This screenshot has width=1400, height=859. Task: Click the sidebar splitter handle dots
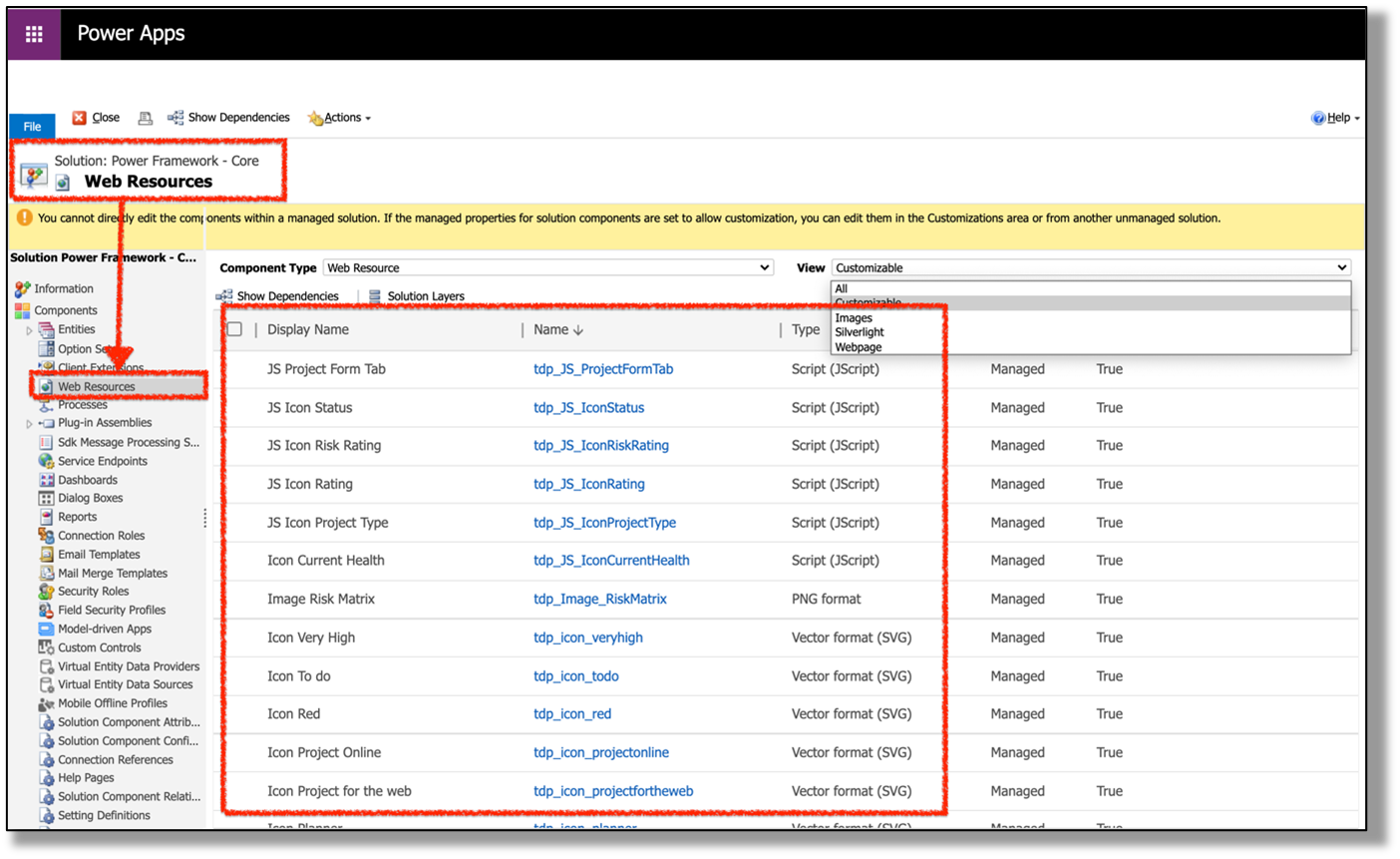205,518
